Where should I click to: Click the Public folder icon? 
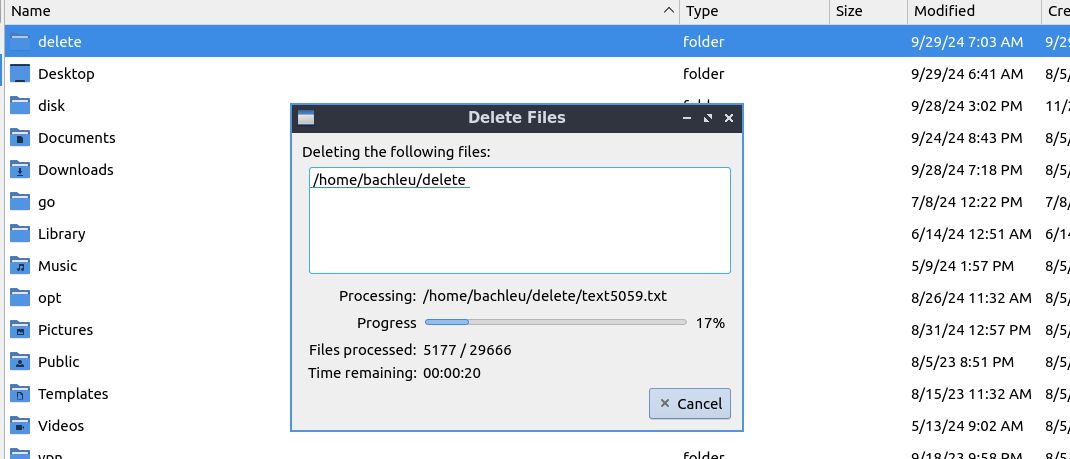(20, 362)
